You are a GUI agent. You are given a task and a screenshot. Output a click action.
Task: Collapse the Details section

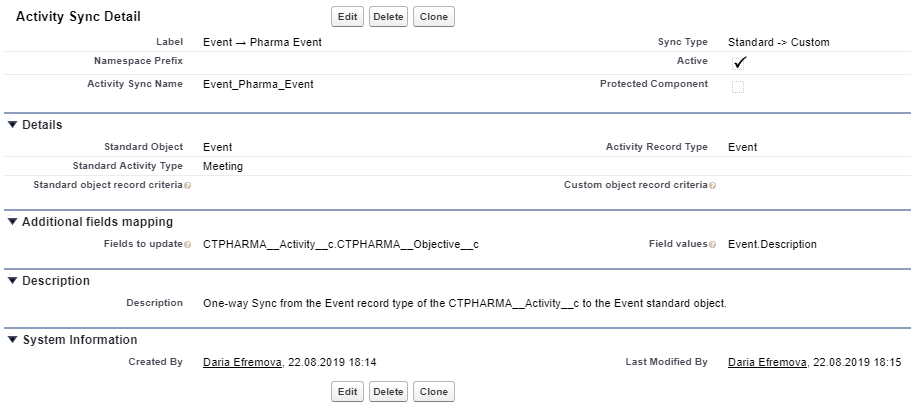[x=13, y=125]
